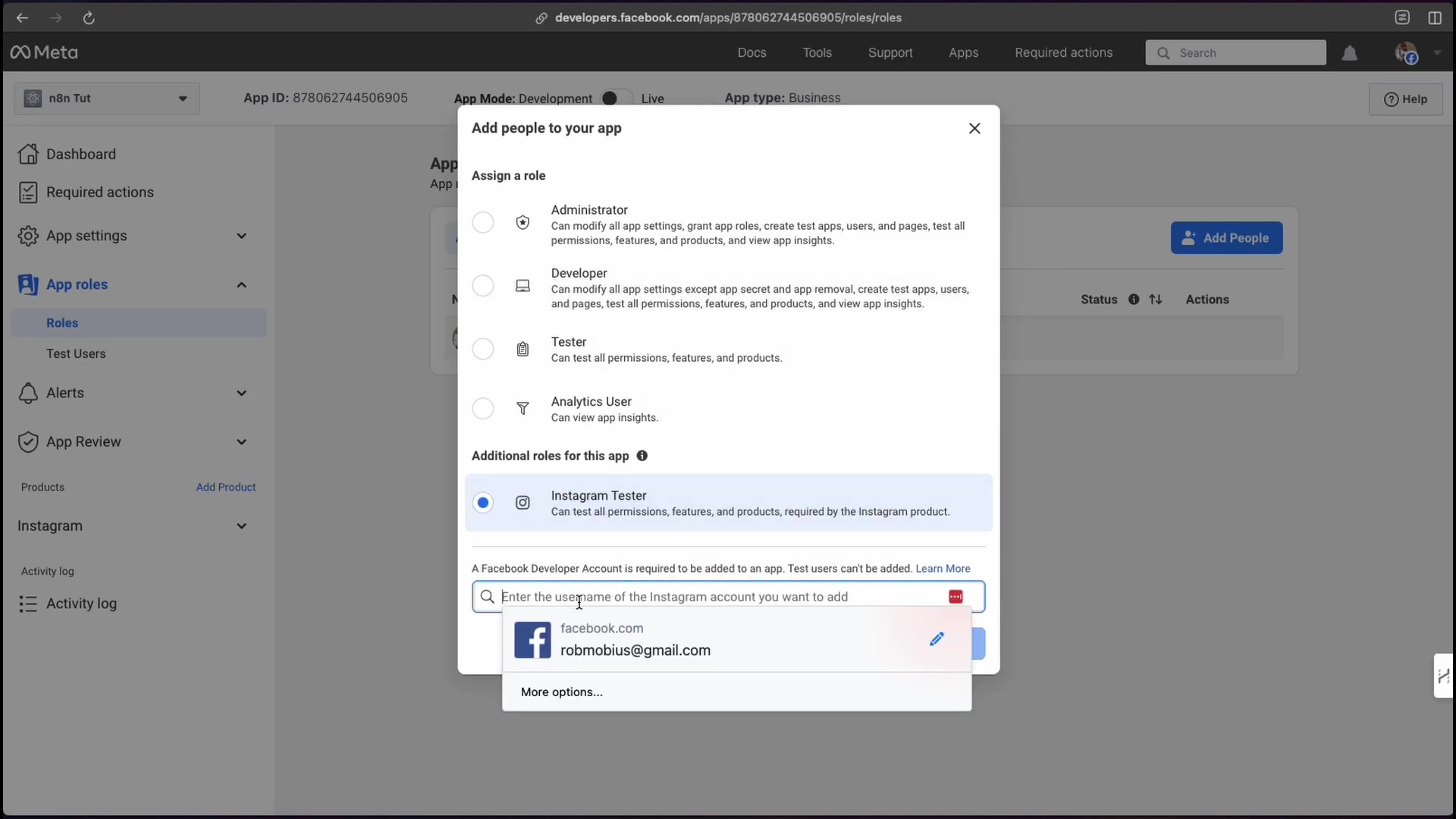The image size is (1456, 819).
Task: Open the Support menu
Action: [890, 52]
